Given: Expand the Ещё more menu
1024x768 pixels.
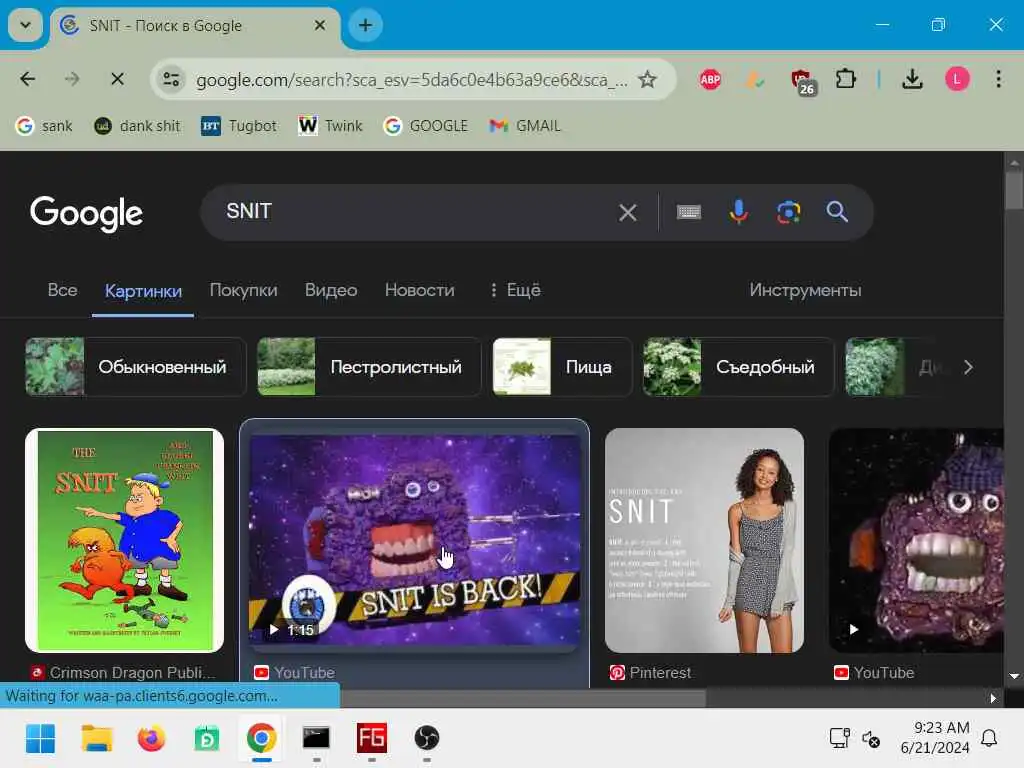Looking at the screenshot, I should [x=515, y=290].
